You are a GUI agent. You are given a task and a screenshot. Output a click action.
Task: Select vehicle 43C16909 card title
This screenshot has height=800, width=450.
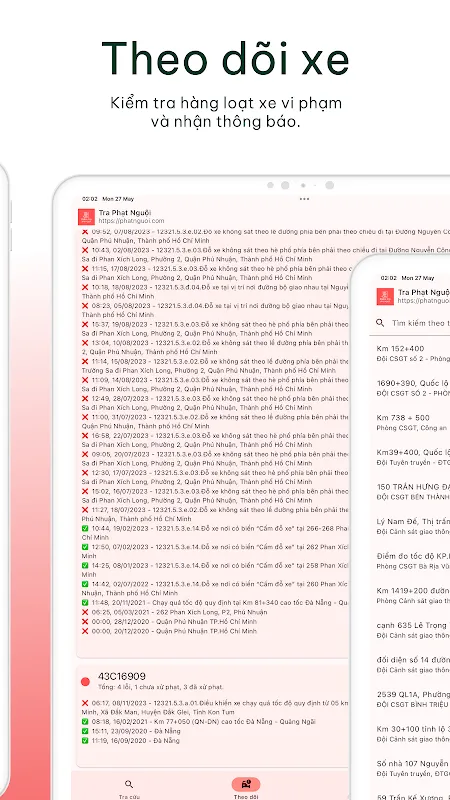121,677
